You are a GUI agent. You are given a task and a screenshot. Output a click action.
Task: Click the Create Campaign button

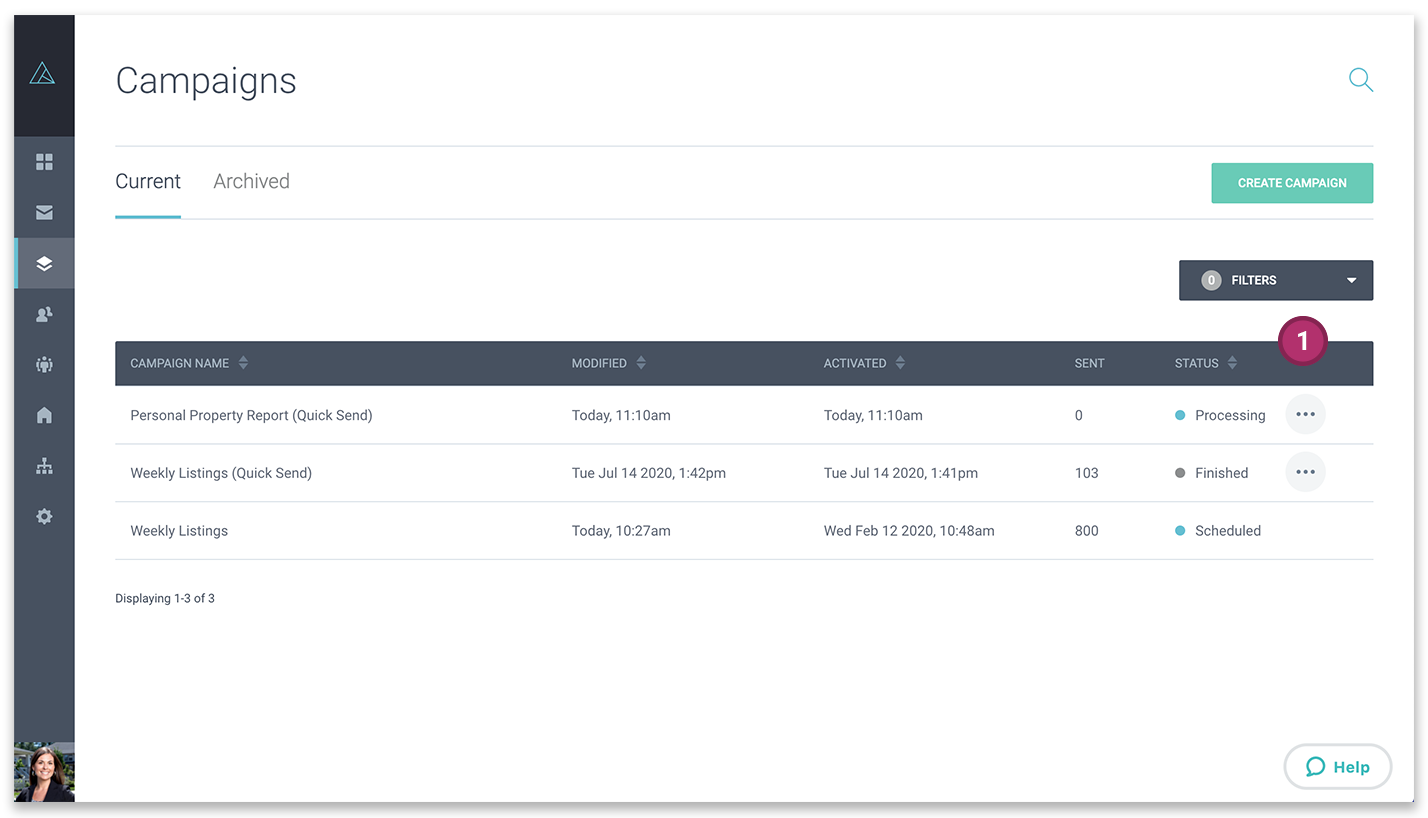[x=1291, y=183]
